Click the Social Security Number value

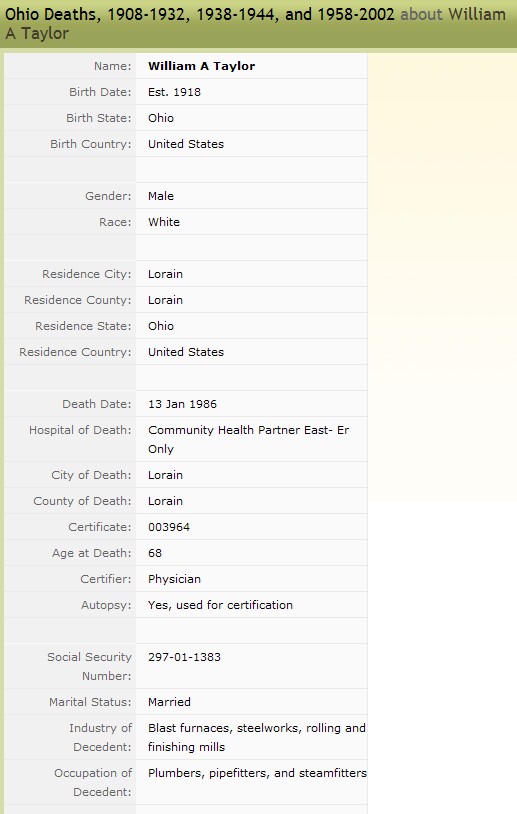coord(184,657)
